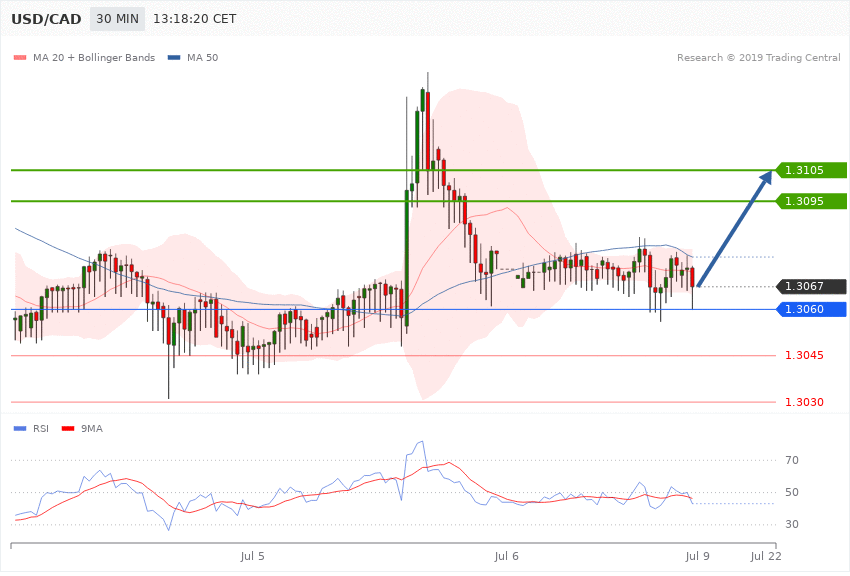This screenshot has height=576, width=850.
Task: Click the Jul 5 date axis label
Action: click(253, 556)
